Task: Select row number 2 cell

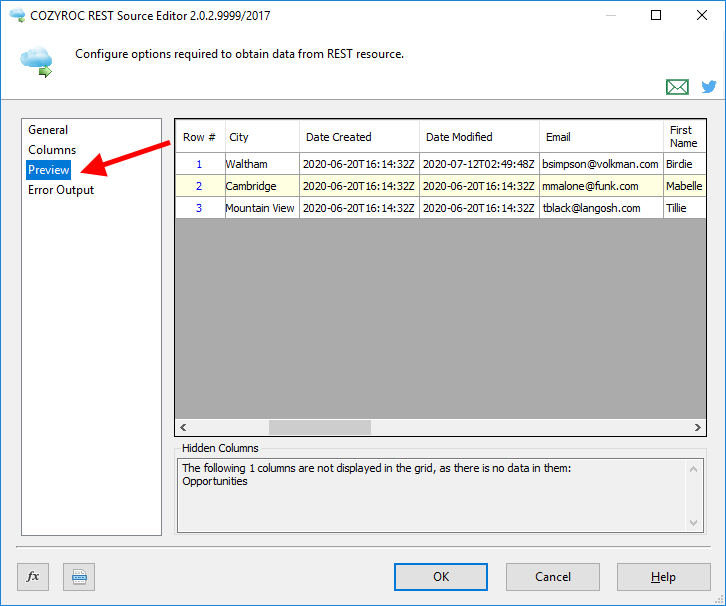Action: click(200, 186)
